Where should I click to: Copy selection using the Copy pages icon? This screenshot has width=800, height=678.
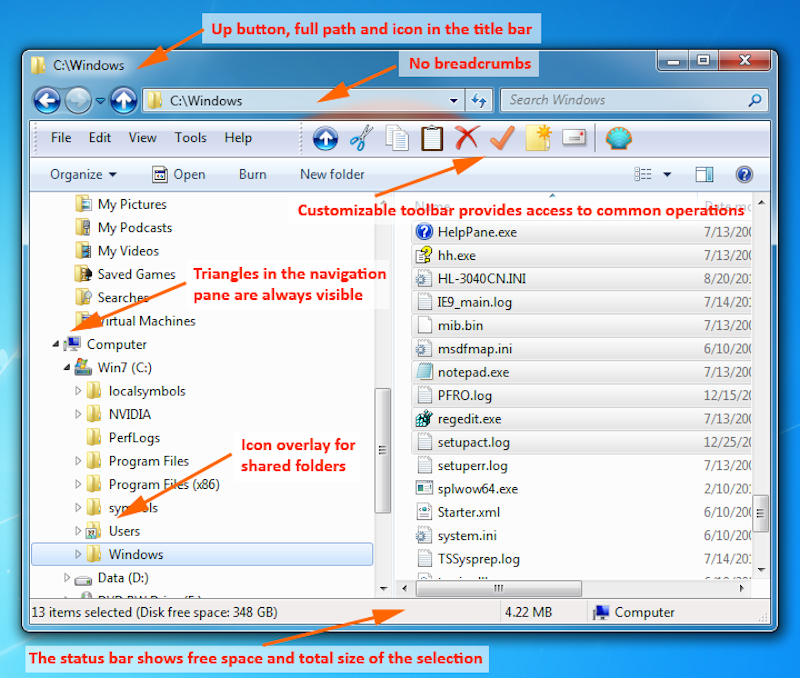(x=397, y=138)
